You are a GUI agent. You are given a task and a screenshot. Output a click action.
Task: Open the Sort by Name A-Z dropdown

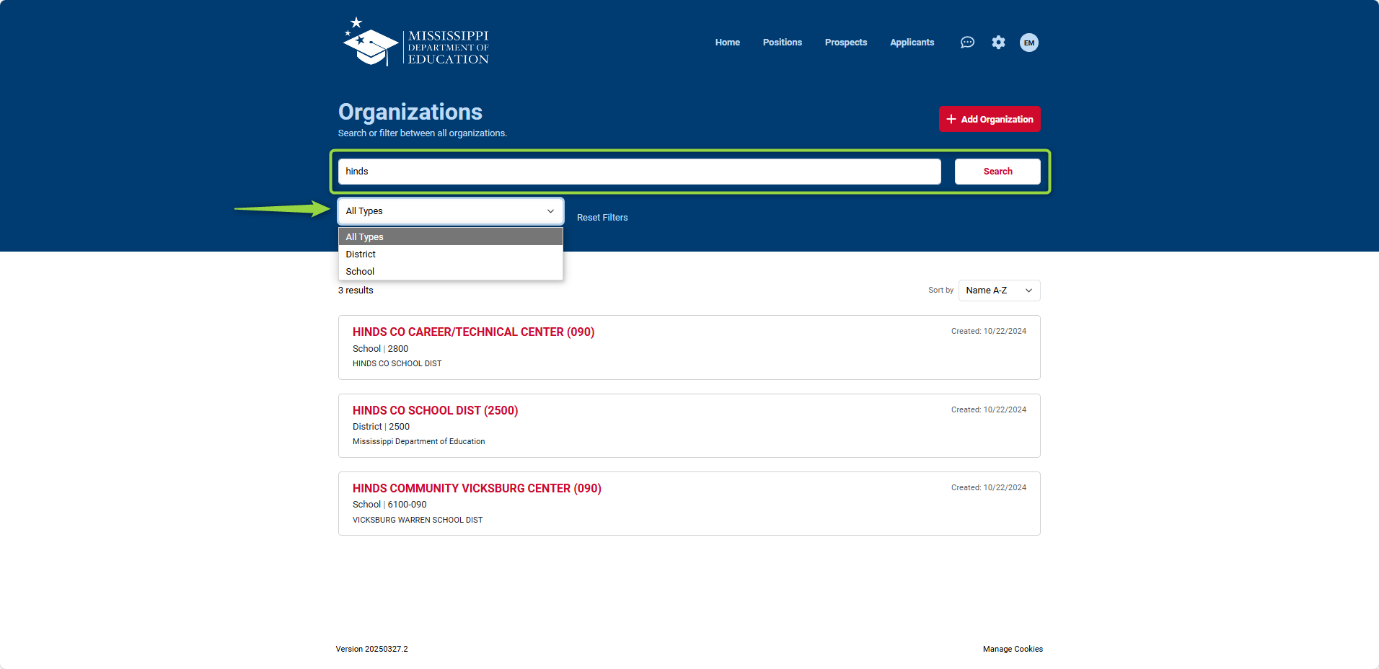(x=998, y=290)
